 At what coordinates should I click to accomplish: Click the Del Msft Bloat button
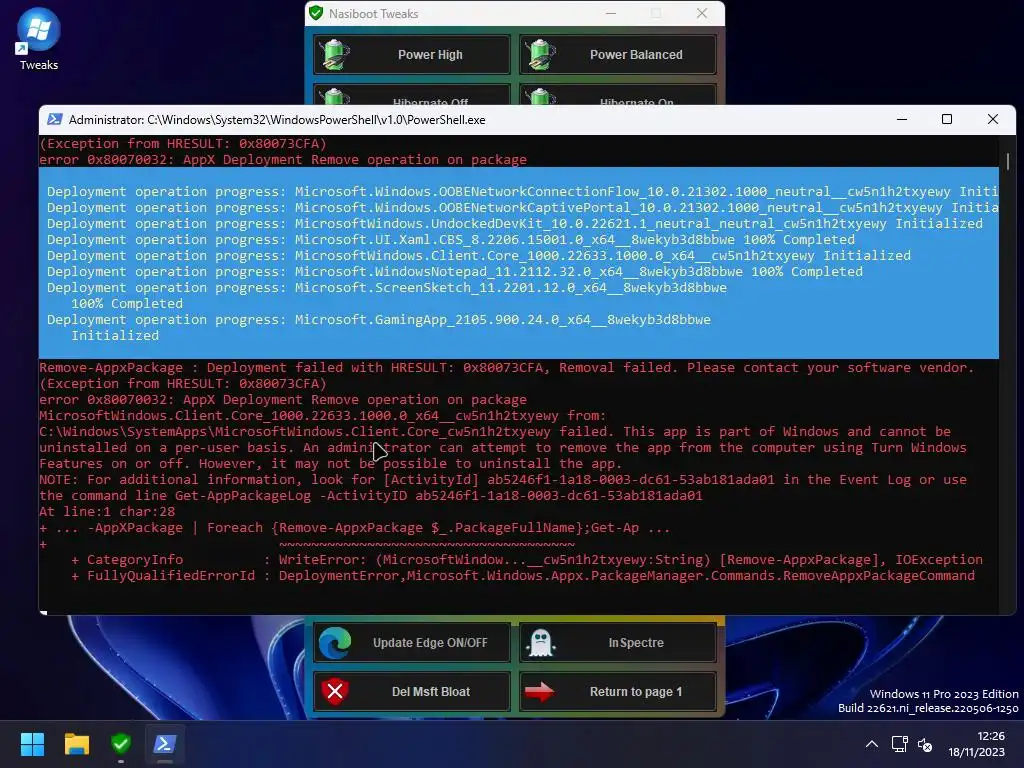411,692
